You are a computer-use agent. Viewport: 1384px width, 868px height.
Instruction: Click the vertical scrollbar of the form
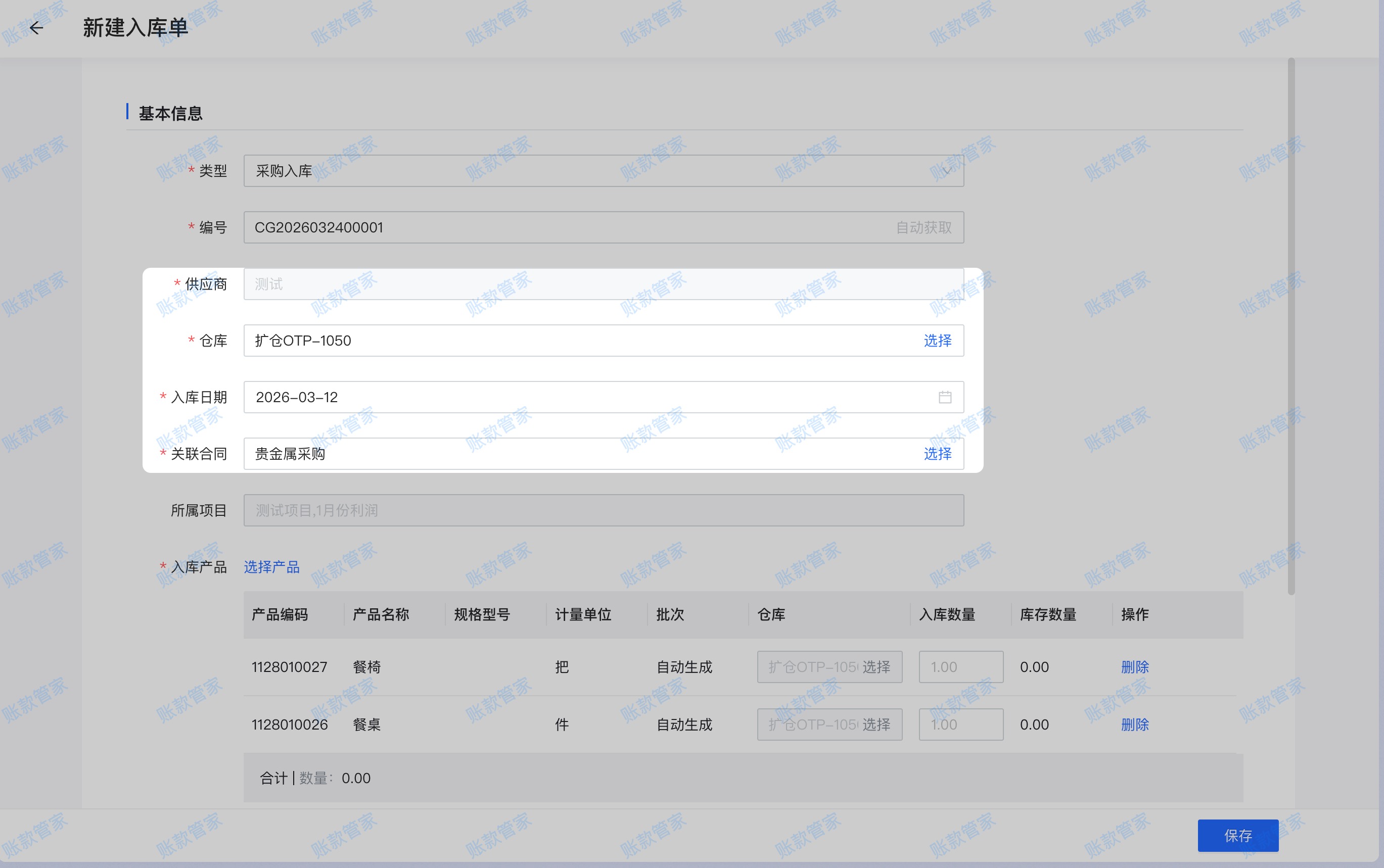coord(1291,327)
